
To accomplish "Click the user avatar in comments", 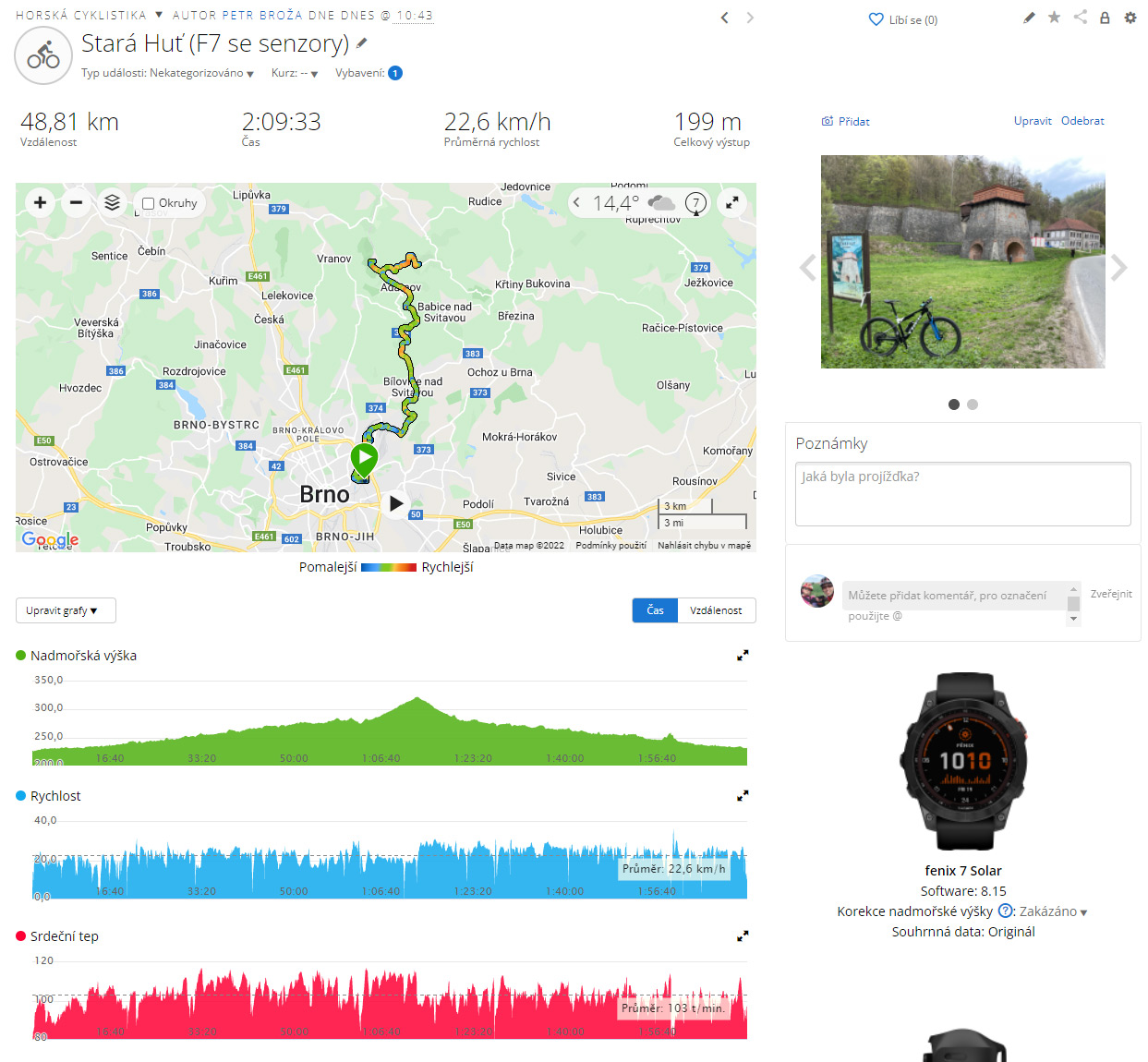I will pos(817,591).
